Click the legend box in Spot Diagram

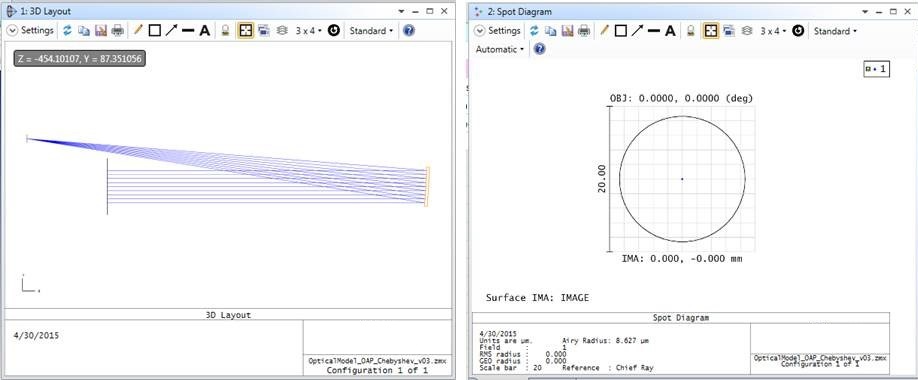pyautogui.click(x=876, y=69)
